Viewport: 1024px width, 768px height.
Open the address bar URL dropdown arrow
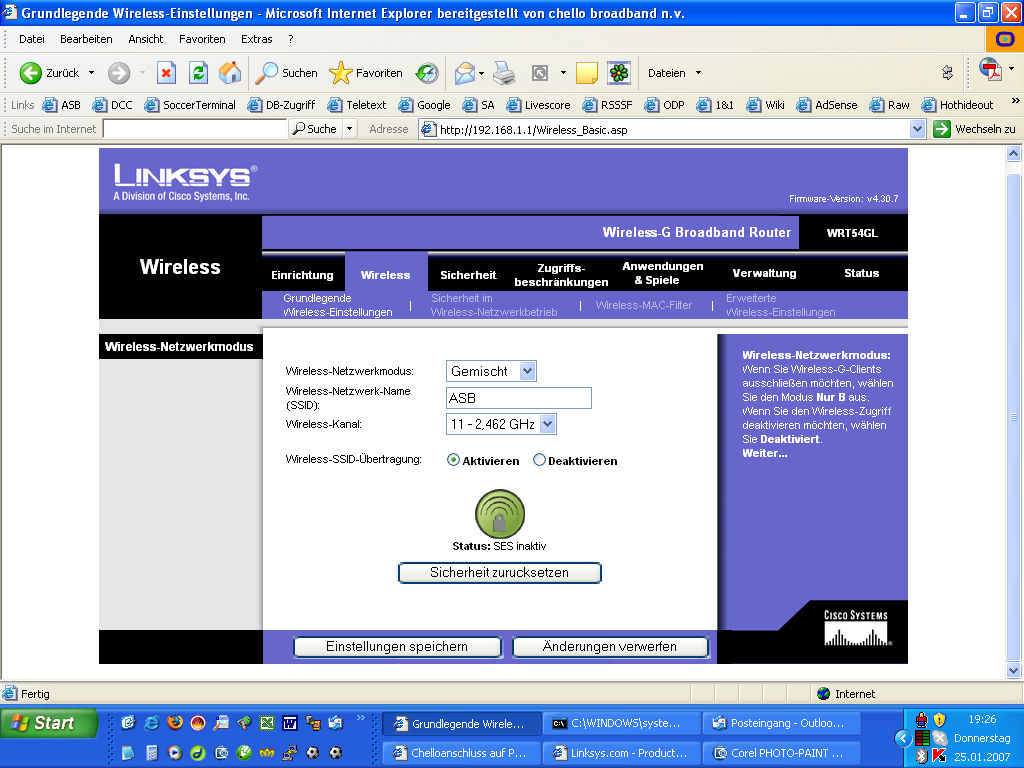tap(917, 129)
